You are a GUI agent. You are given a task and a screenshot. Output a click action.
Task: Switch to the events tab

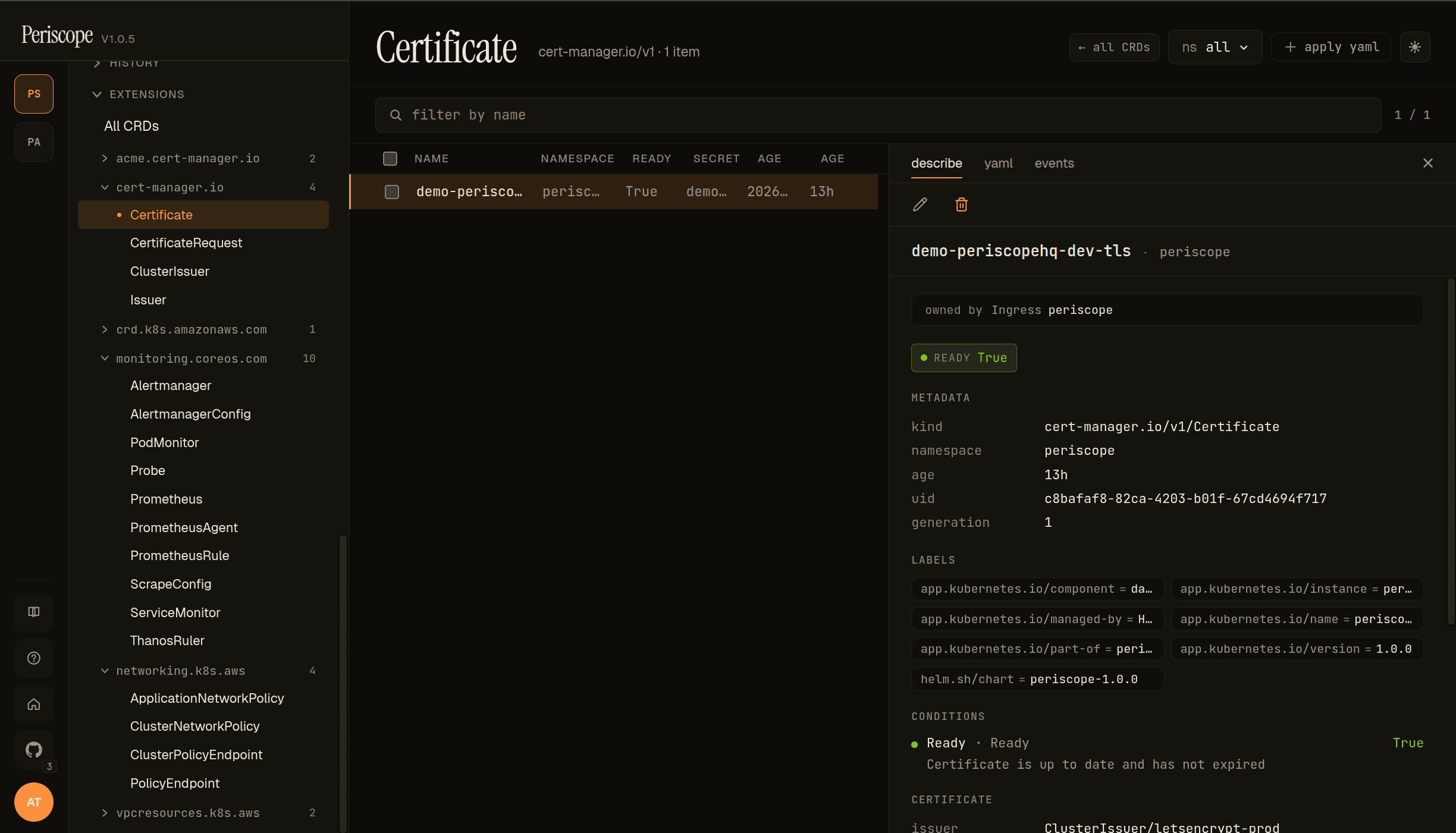coord(1054,163)
